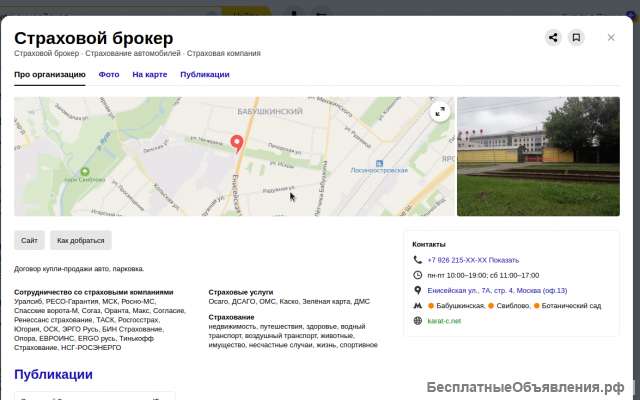Switch to the Фото tab
Image resolution: width=640 pixels, height=400 pixels.
109,75
